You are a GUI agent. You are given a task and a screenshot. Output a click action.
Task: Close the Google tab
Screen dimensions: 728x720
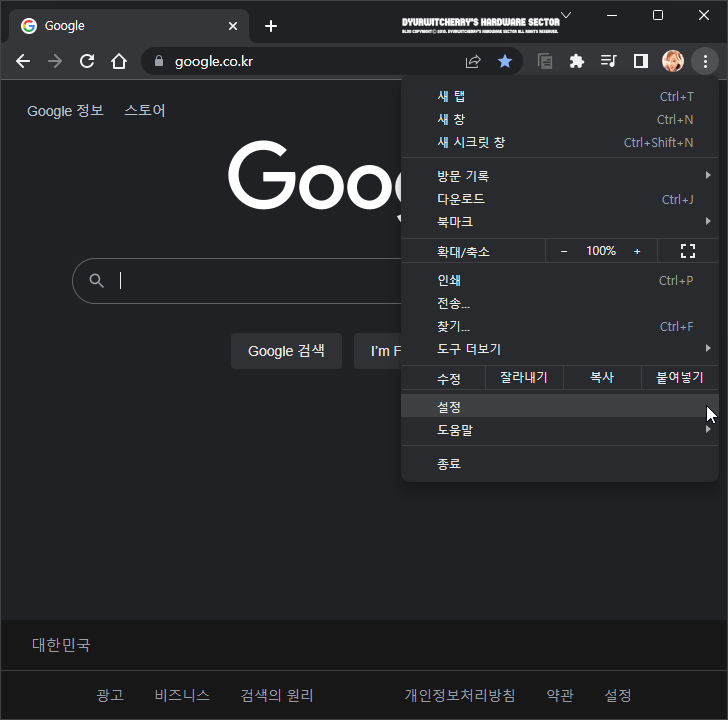pyautogui.click(x=233, y=26)
